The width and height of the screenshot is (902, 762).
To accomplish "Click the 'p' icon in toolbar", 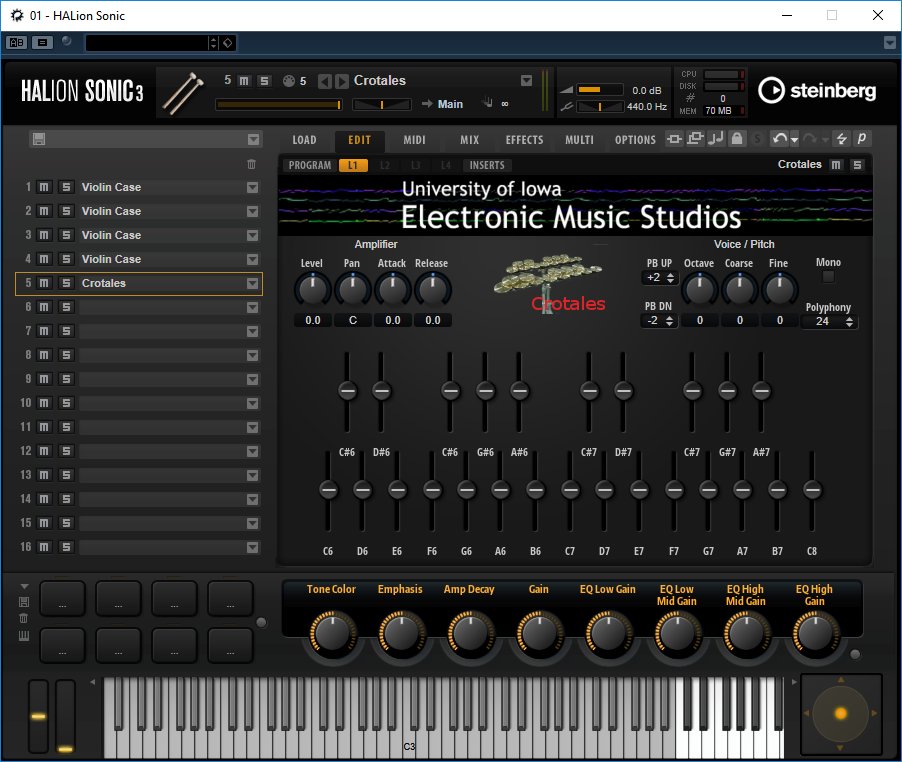I will (862, 139).
